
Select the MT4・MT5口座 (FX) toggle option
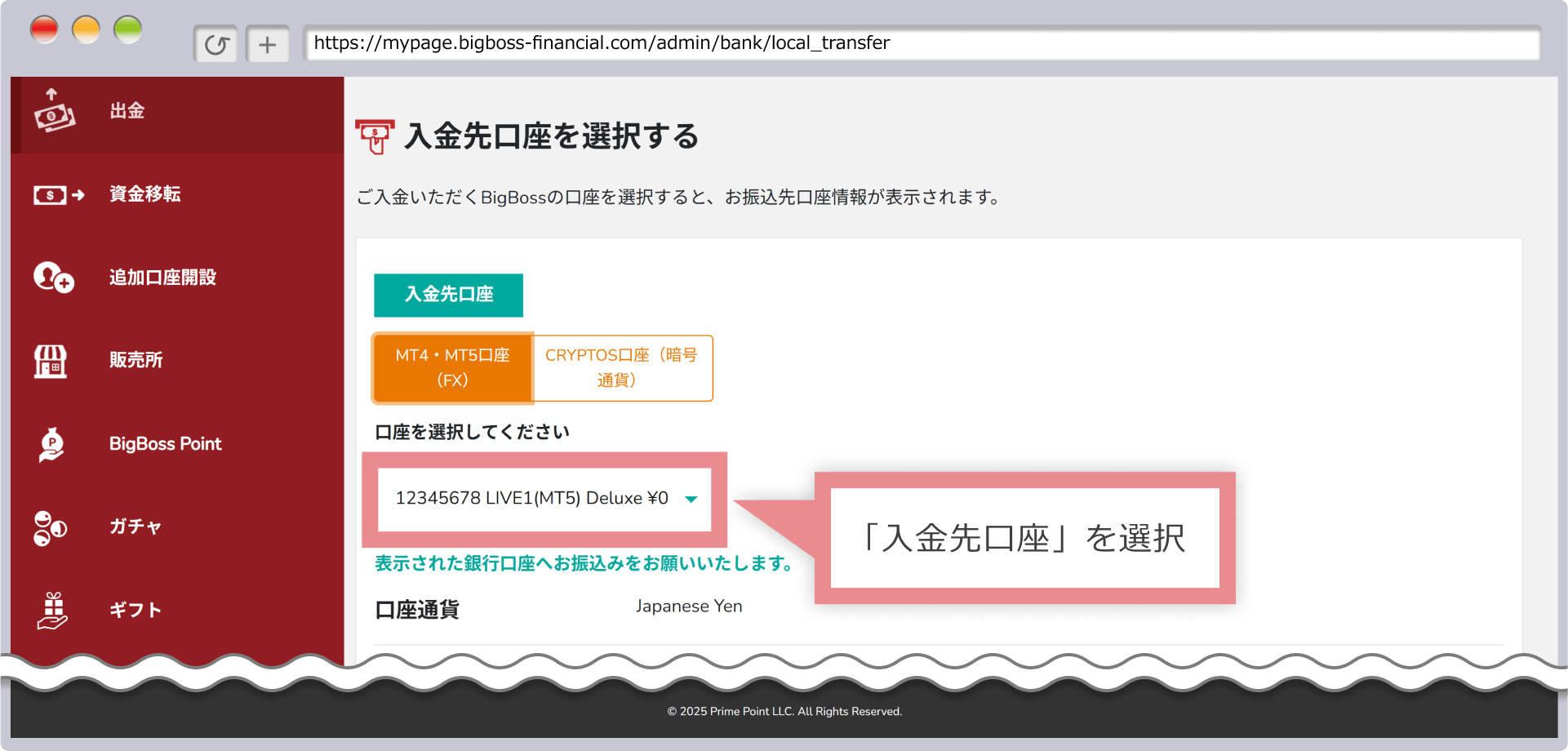[452, 367]
